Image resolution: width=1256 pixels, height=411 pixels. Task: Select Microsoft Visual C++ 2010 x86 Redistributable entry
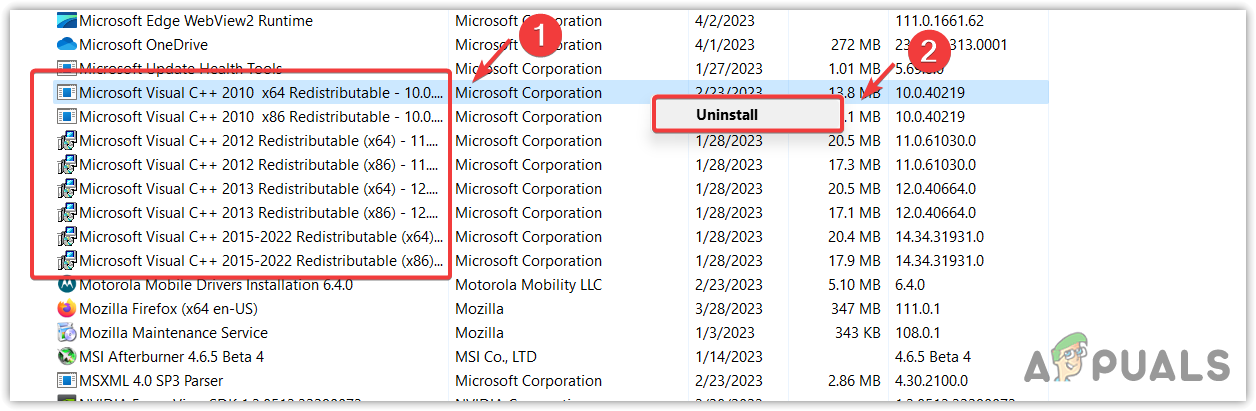260,117
